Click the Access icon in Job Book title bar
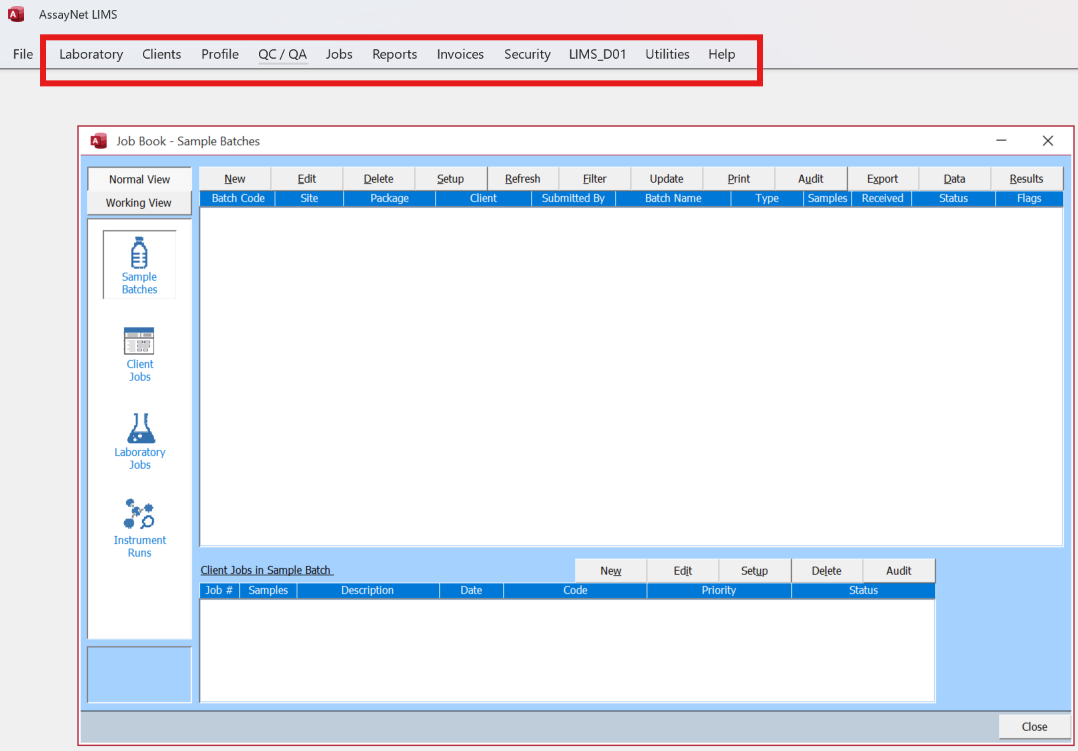The height and width of the screenshot is (751, 1078). (99, 141)
